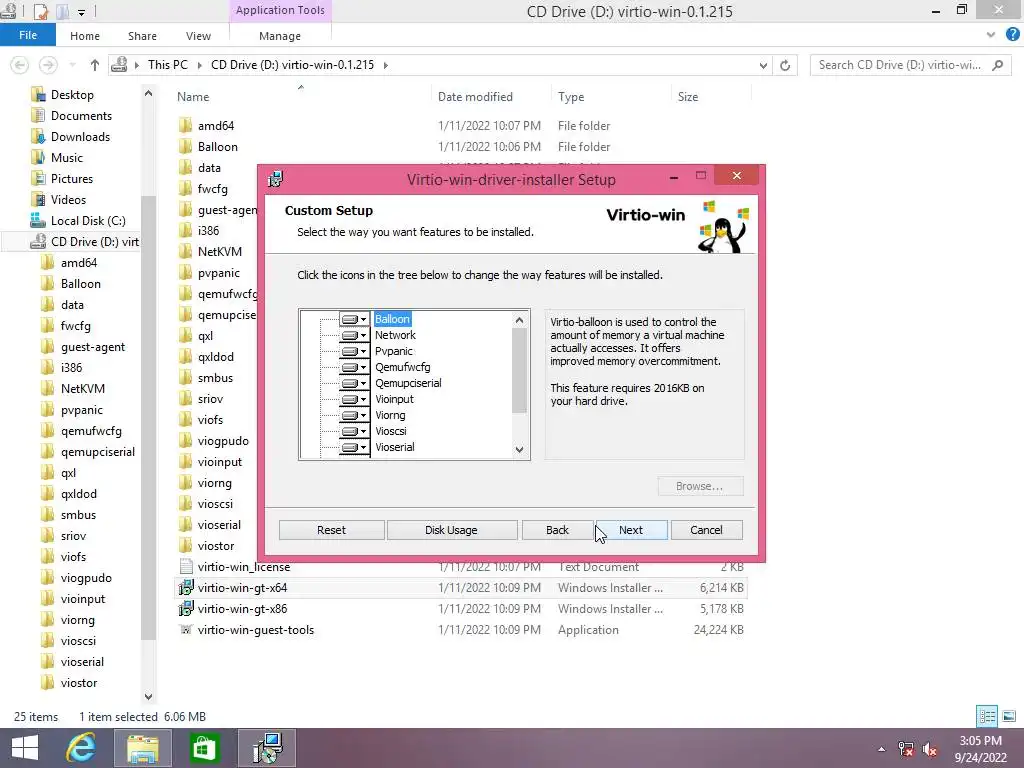Screen dimensions: 1024x768
Task: Go up one folder level
Action: tap(95, 65)
